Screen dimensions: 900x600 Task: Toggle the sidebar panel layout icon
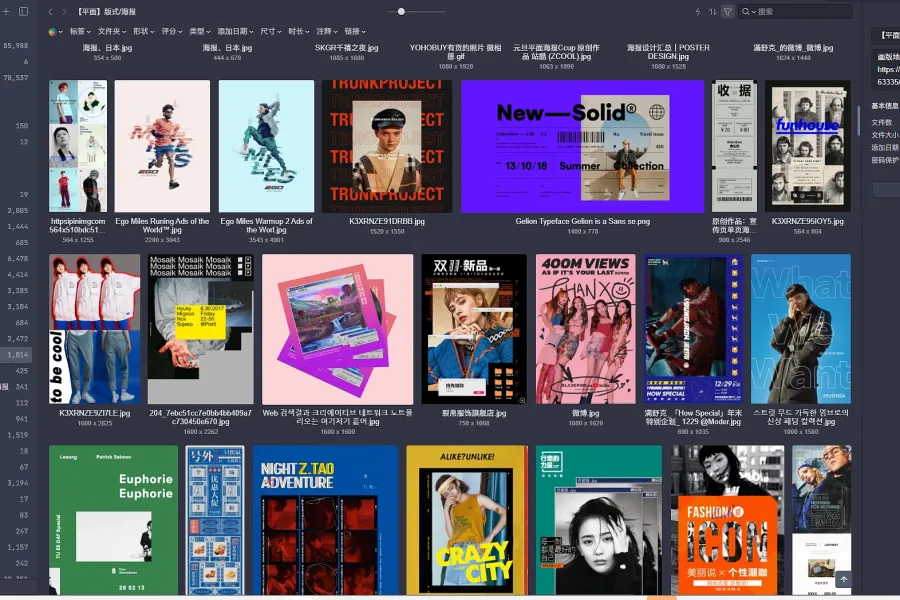24,11
